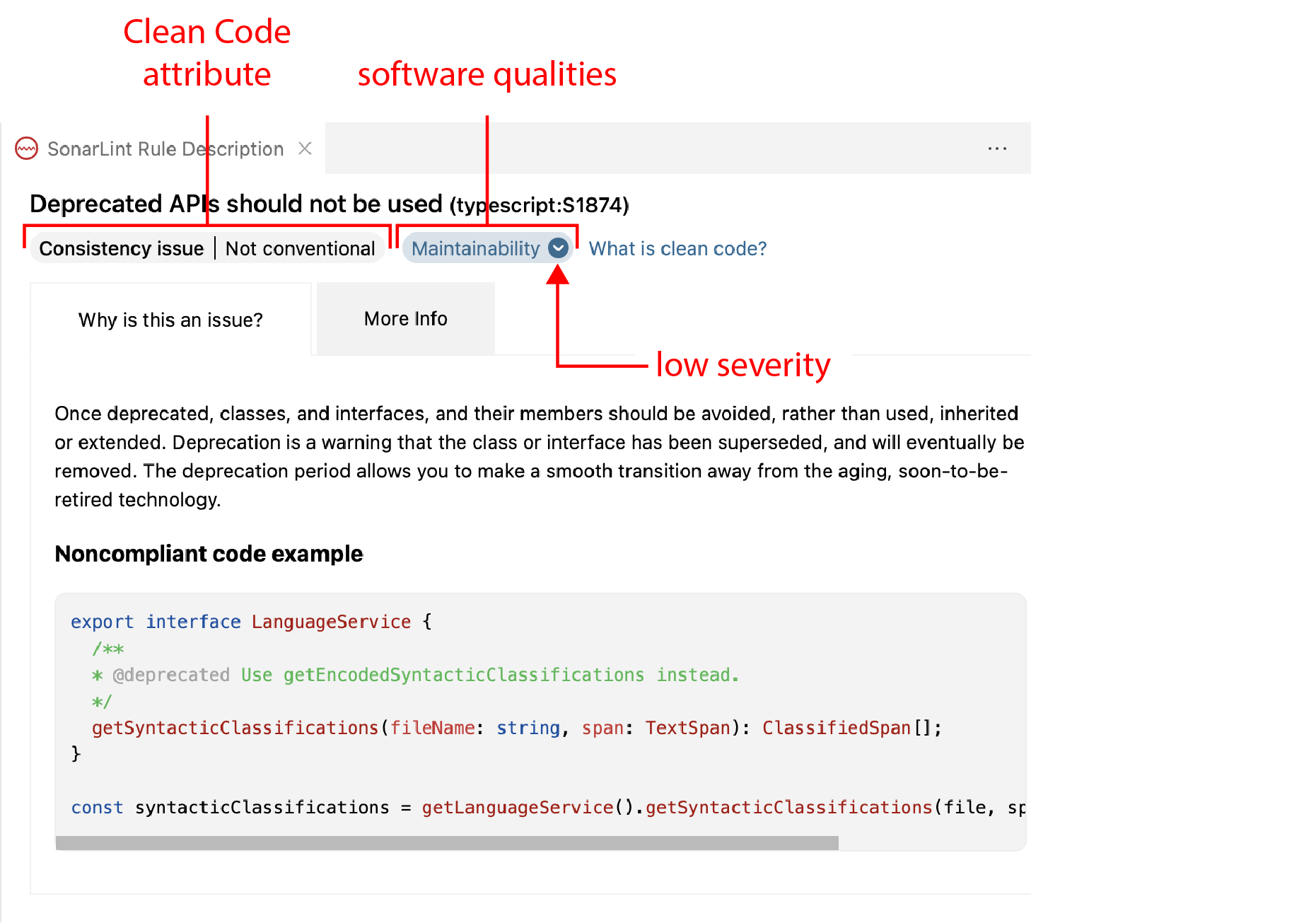Click the rule key text typescript:S1874
The image size is (1316, 923).
pos(540,205)
